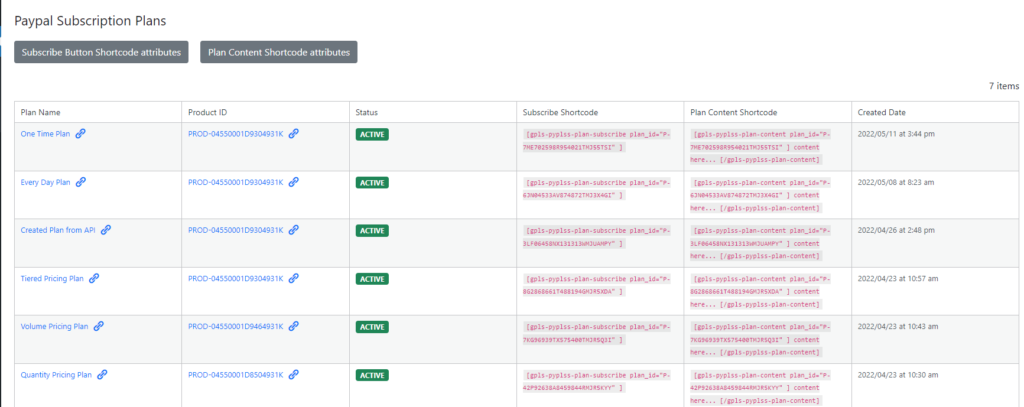Open PROD-04550001D9464931K product link
Screen dimensions: 1024x407
click(236, 327)
